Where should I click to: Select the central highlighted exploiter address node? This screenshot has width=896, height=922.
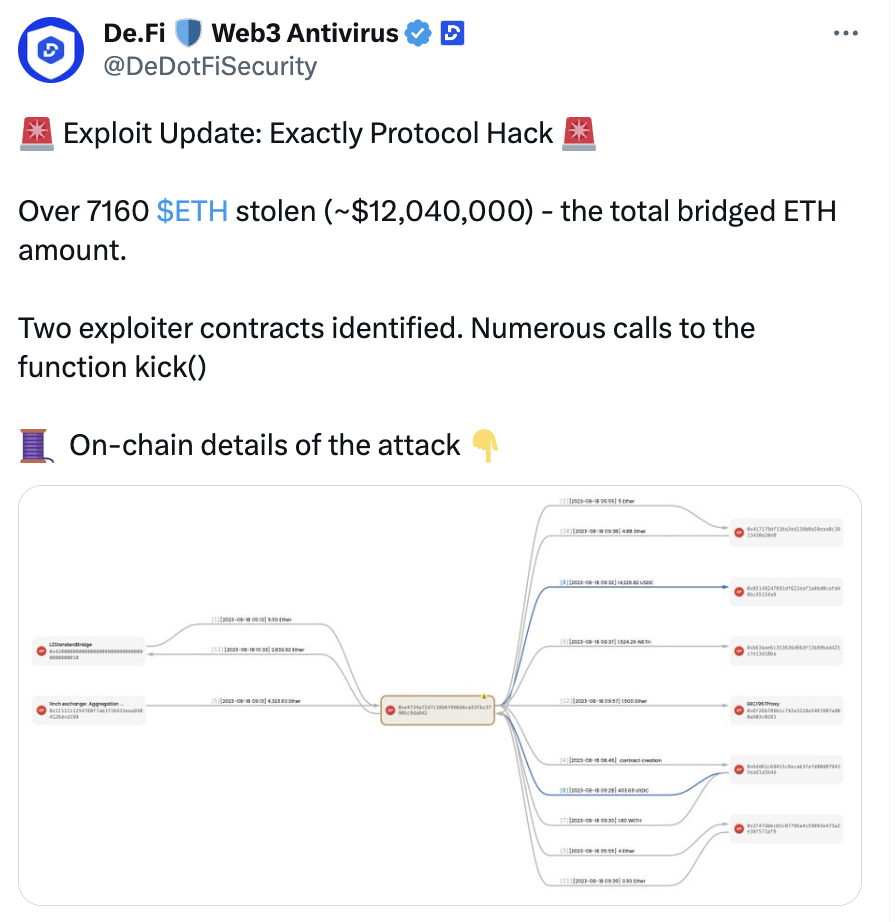click(438, 710)
